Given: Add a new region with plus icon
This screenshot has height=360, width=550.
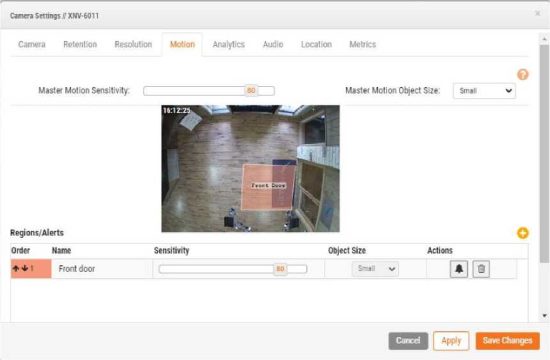Looking at the screenshot, I should click(x=523, y=233).
